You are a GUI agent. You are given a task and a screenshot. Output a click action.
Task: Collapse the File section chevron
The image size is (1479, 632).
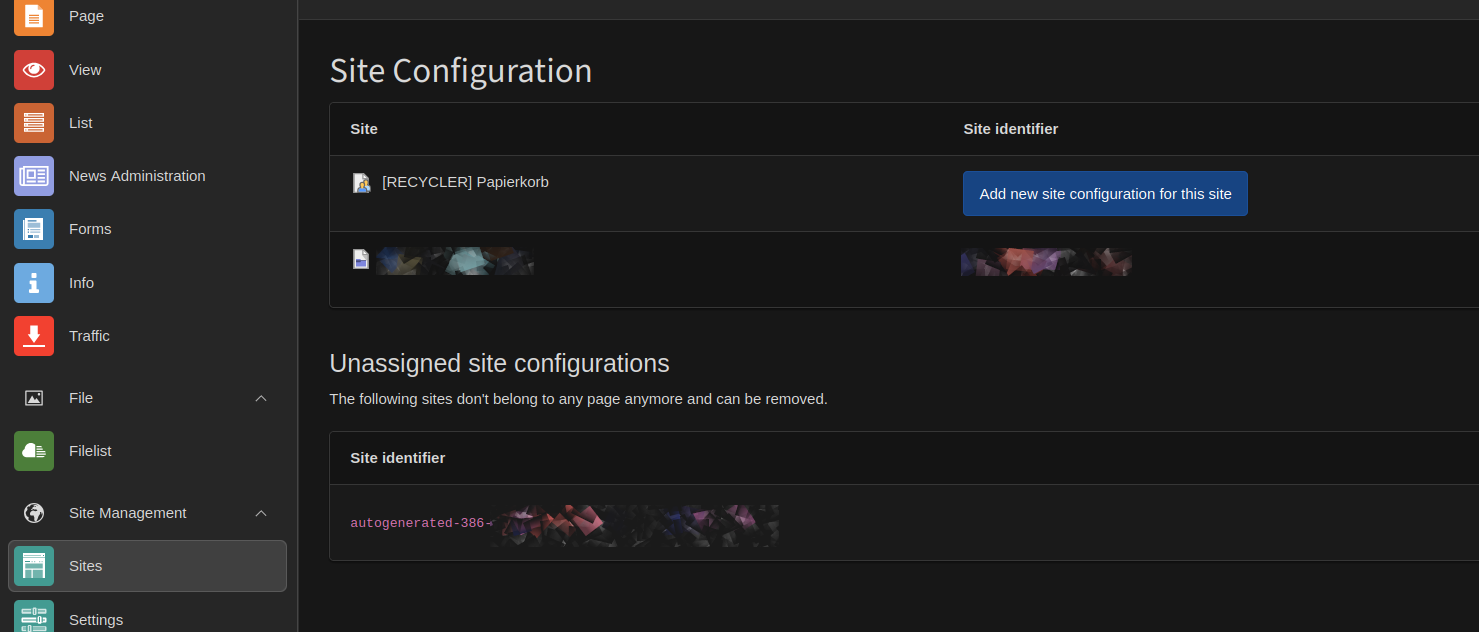[261, 398]
